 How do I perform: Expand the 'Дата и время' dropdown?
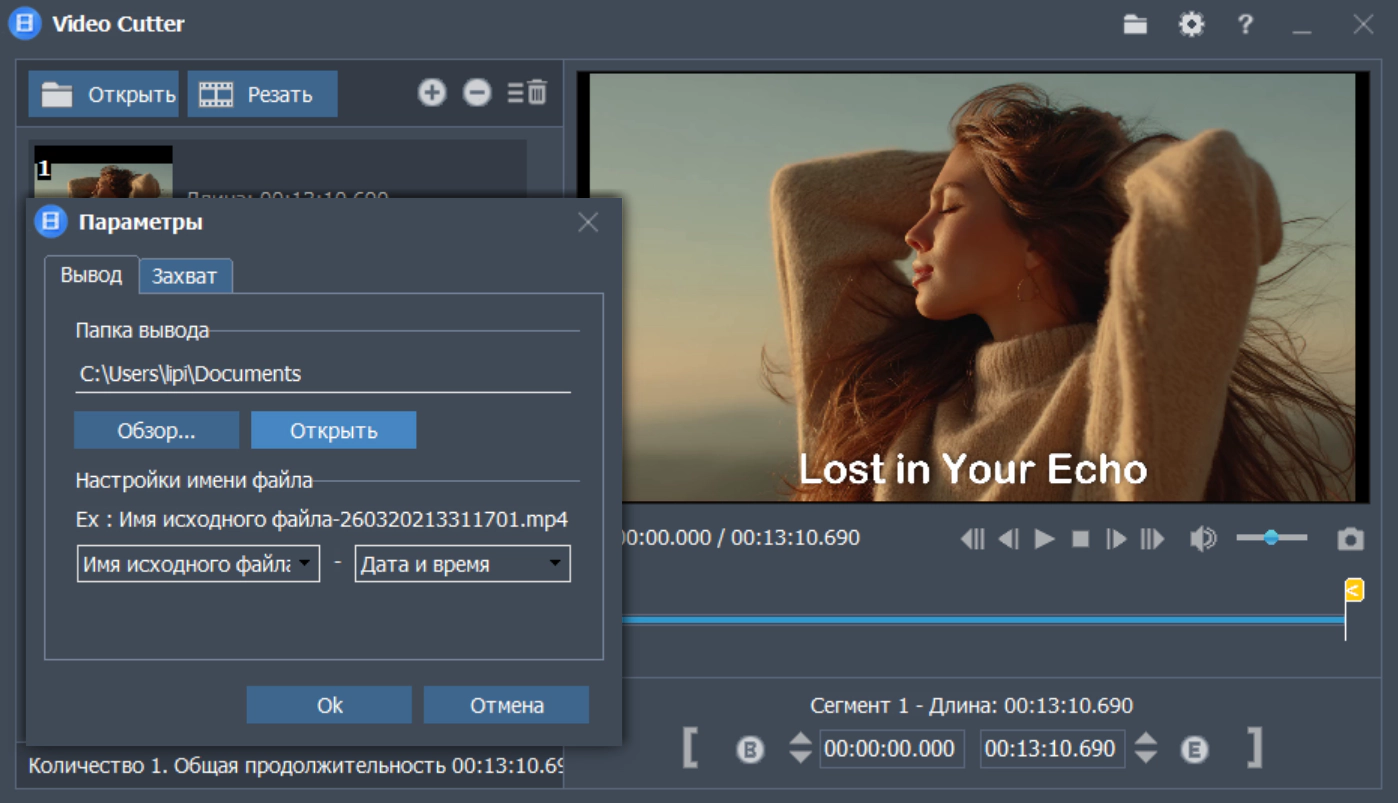(555, 564)
